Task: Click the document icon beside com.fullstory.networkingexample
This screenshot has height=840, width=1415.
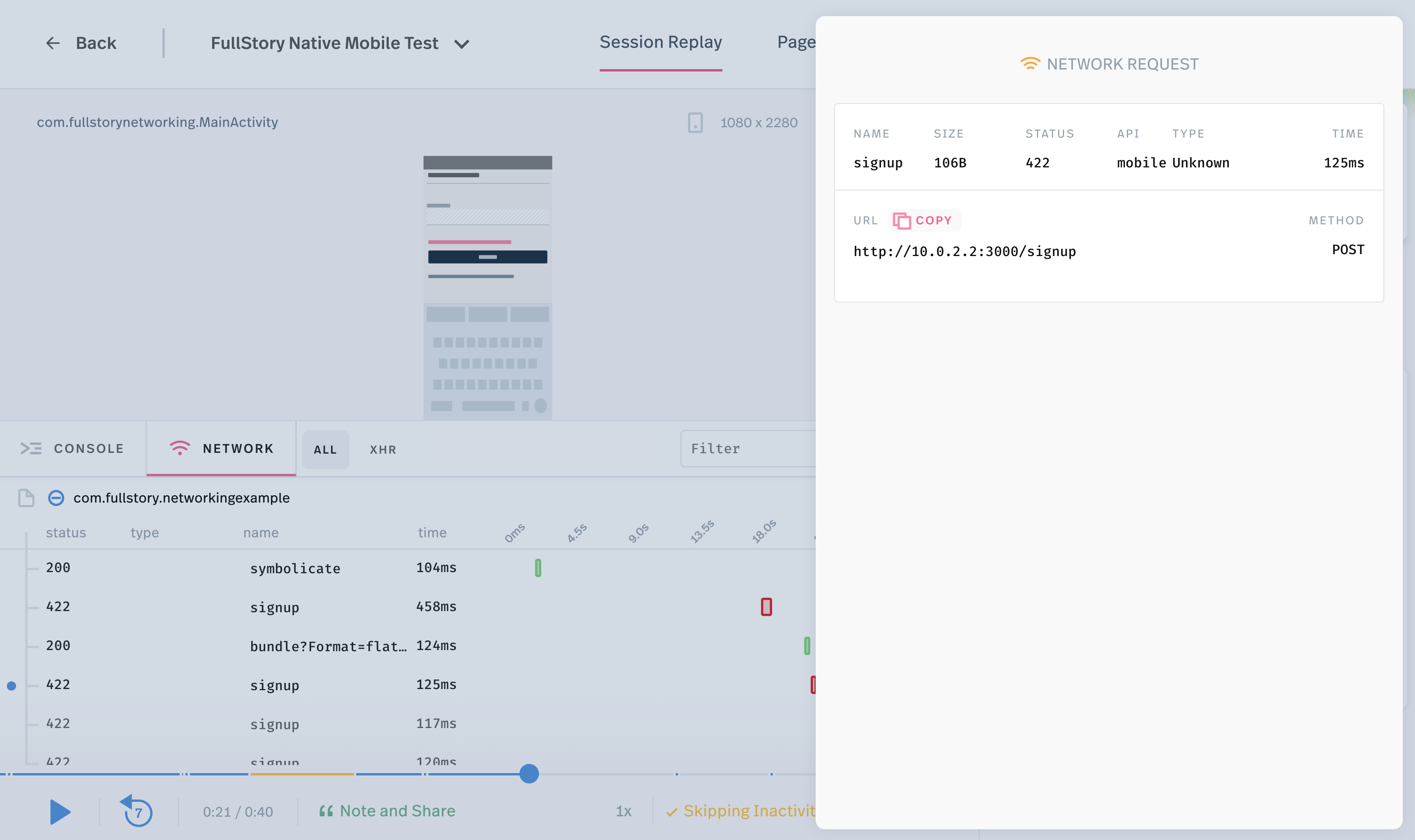Action: pos(26,498)
